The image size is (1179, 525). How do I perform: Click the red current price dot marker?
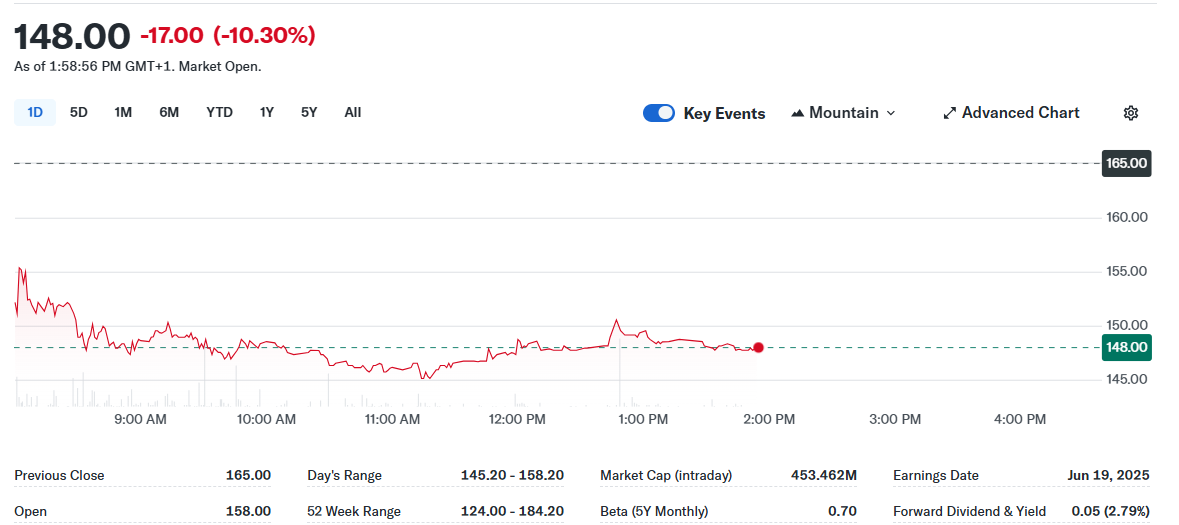(758, 347)
